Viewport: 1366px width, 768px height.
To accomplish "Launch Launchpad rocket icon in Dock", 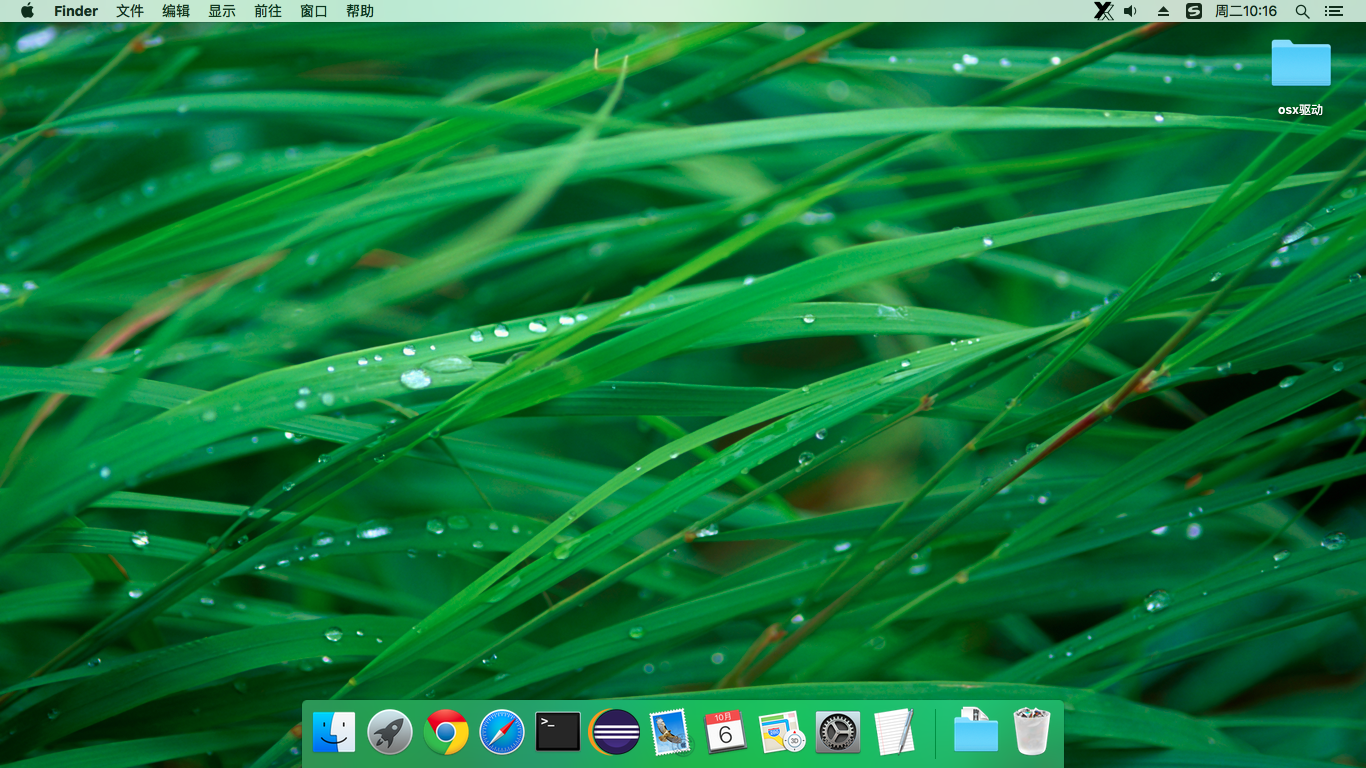I will (390, 732).
